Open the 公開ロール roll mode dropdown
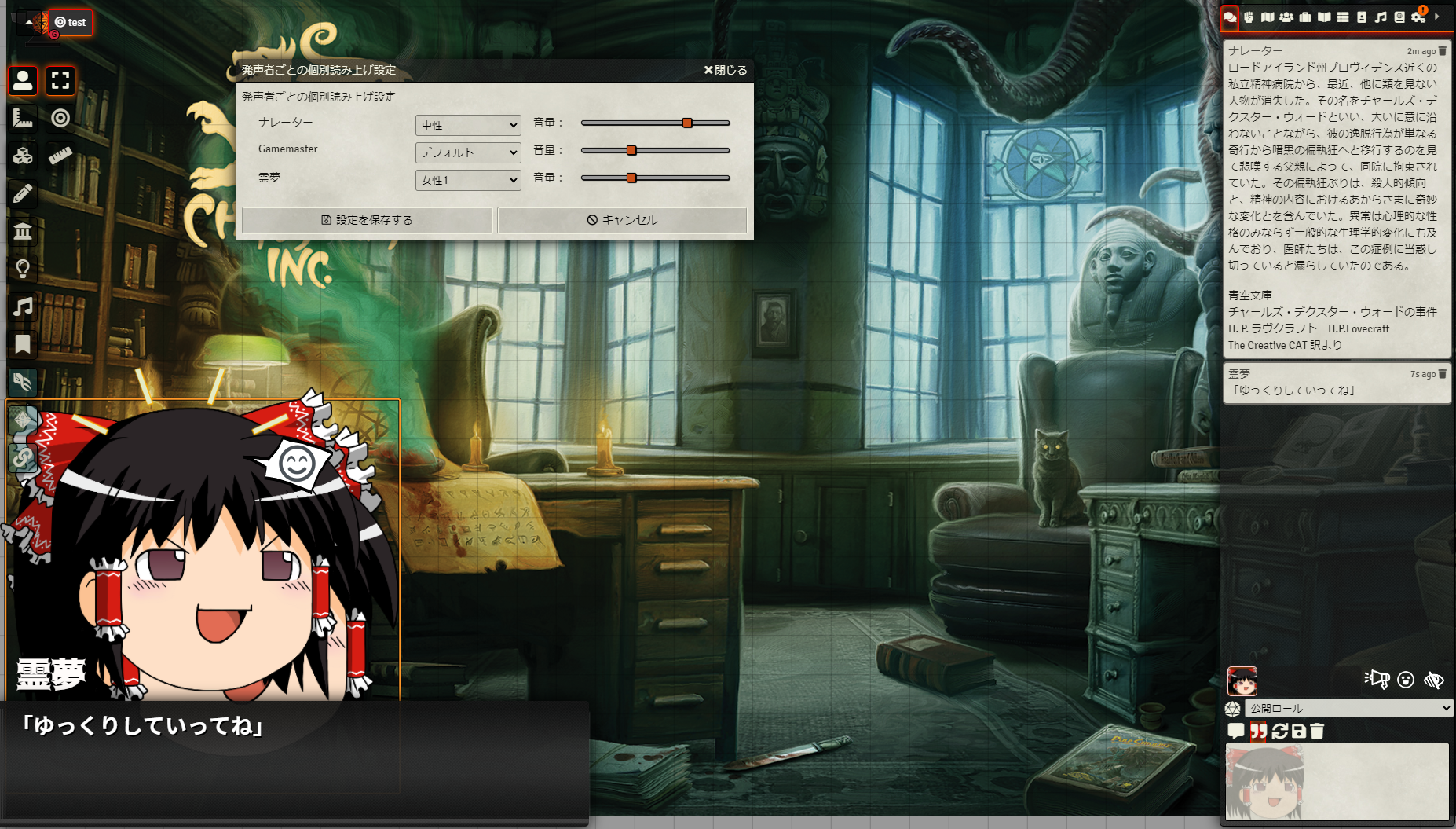This screenshot has width=1456, height=829. [1348, 708]
